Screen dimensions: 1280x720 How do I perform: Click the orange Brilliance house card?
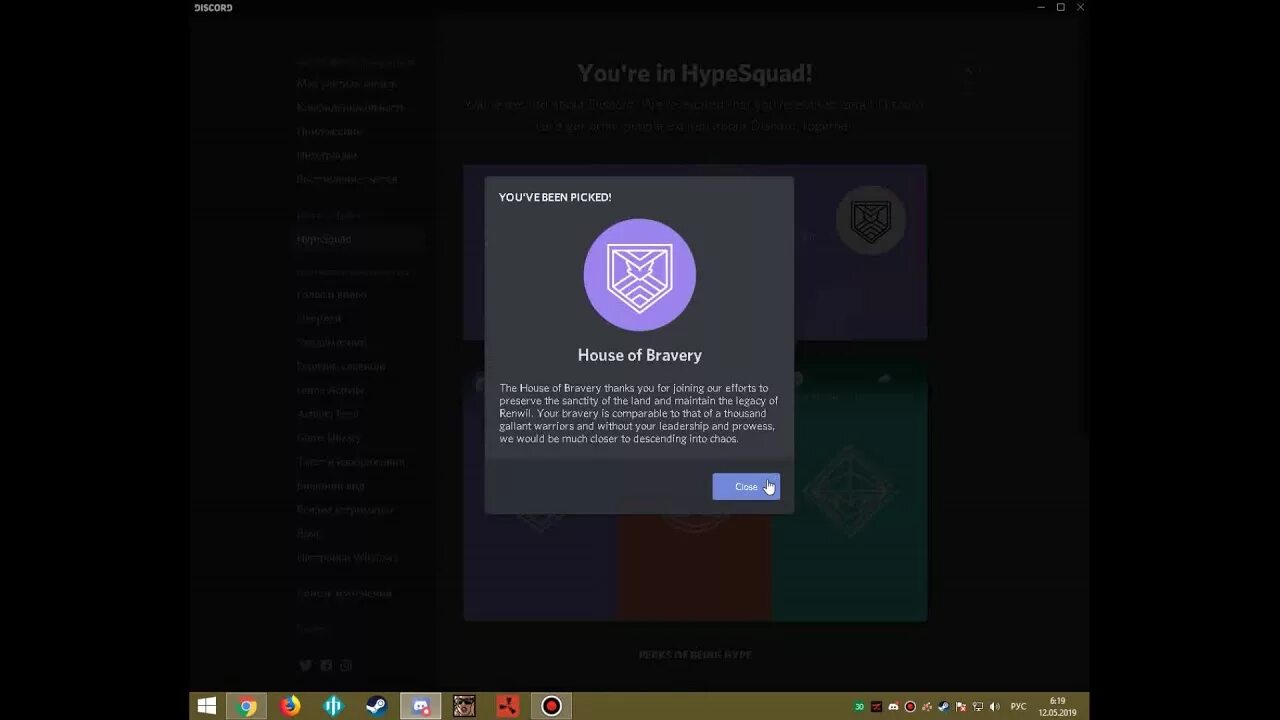coord(694,565)
